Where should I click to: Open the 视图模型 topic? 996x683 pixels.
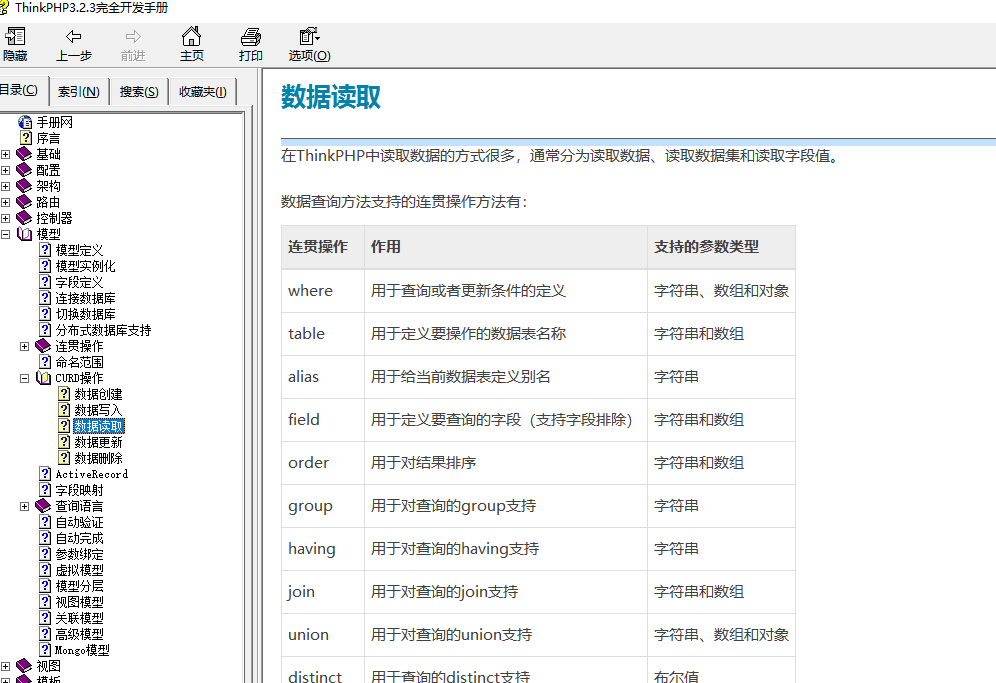pos(79,602)
